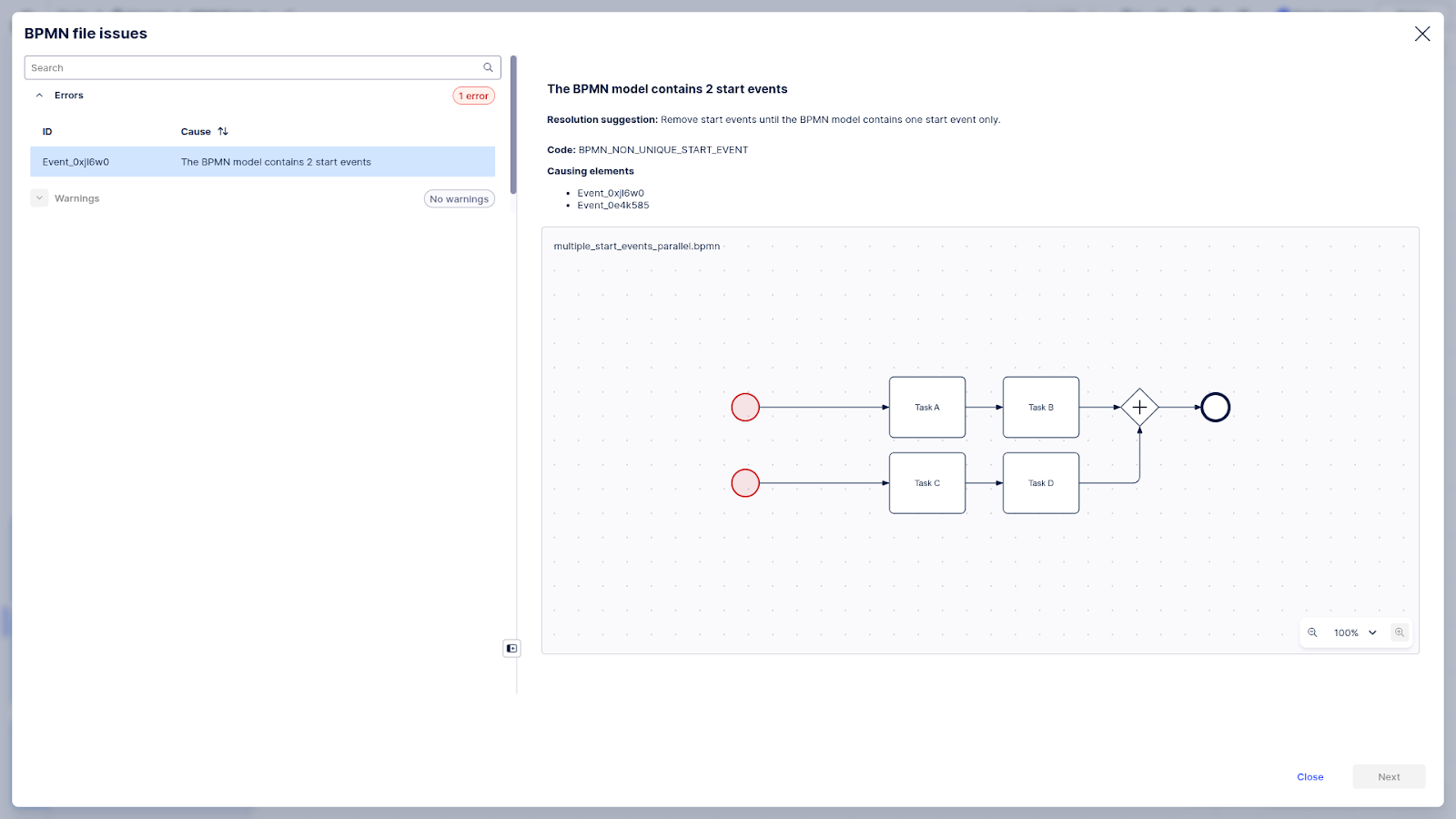
Task: Select the Event_0xjl6w0 error row
Action: 262,162
